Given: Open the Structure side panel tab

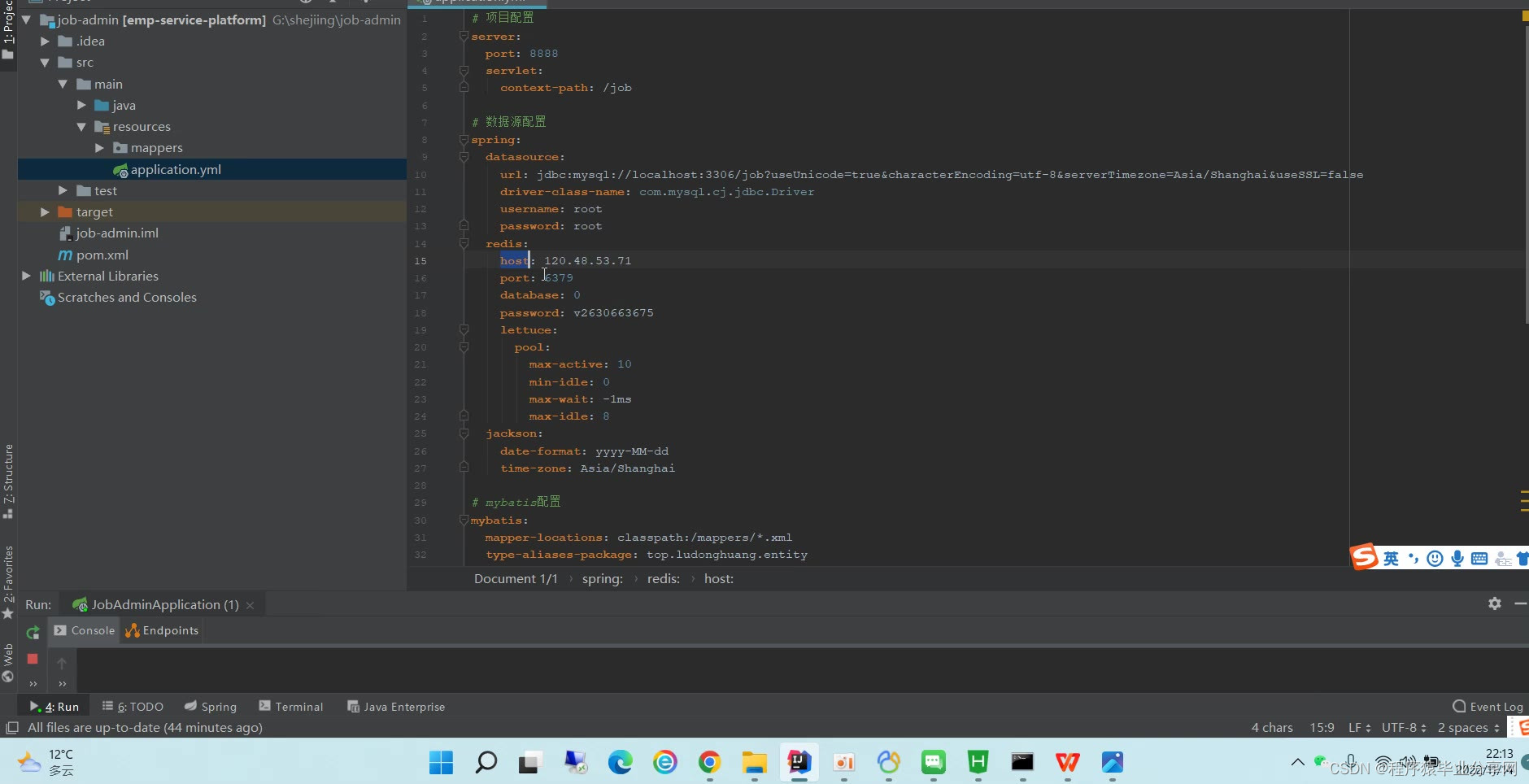Looking at the screenshot, I should [x=8, y=481].
